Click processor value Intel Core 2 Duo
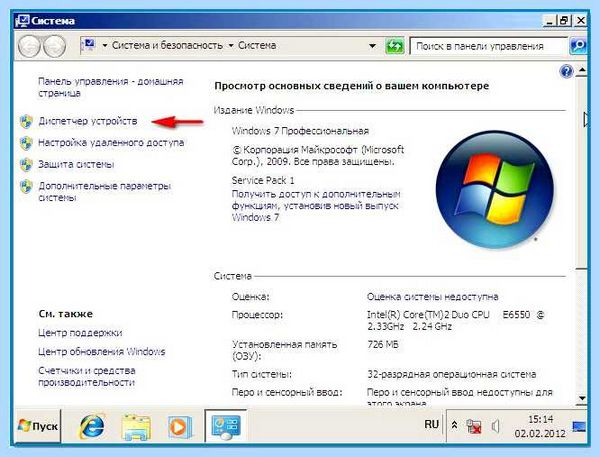The image size is (600, 457). click(x=455, y=320)
